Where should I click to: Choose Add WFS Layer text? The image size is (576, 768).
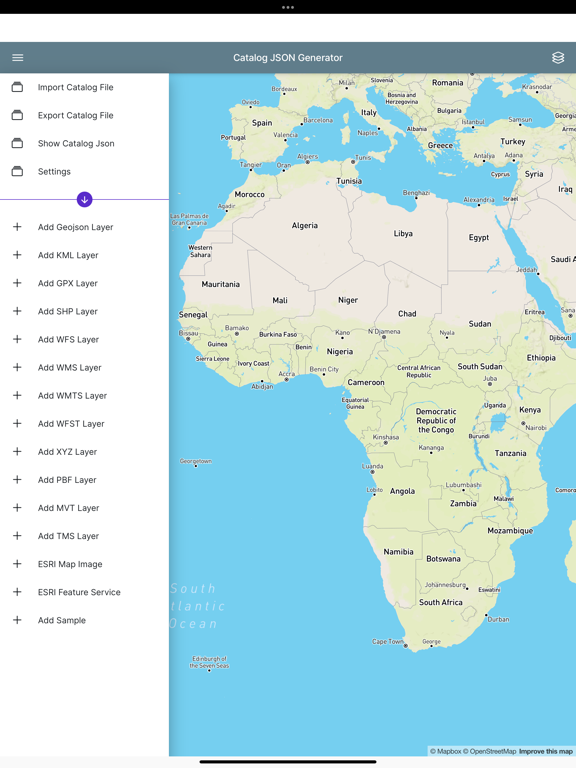68,339
